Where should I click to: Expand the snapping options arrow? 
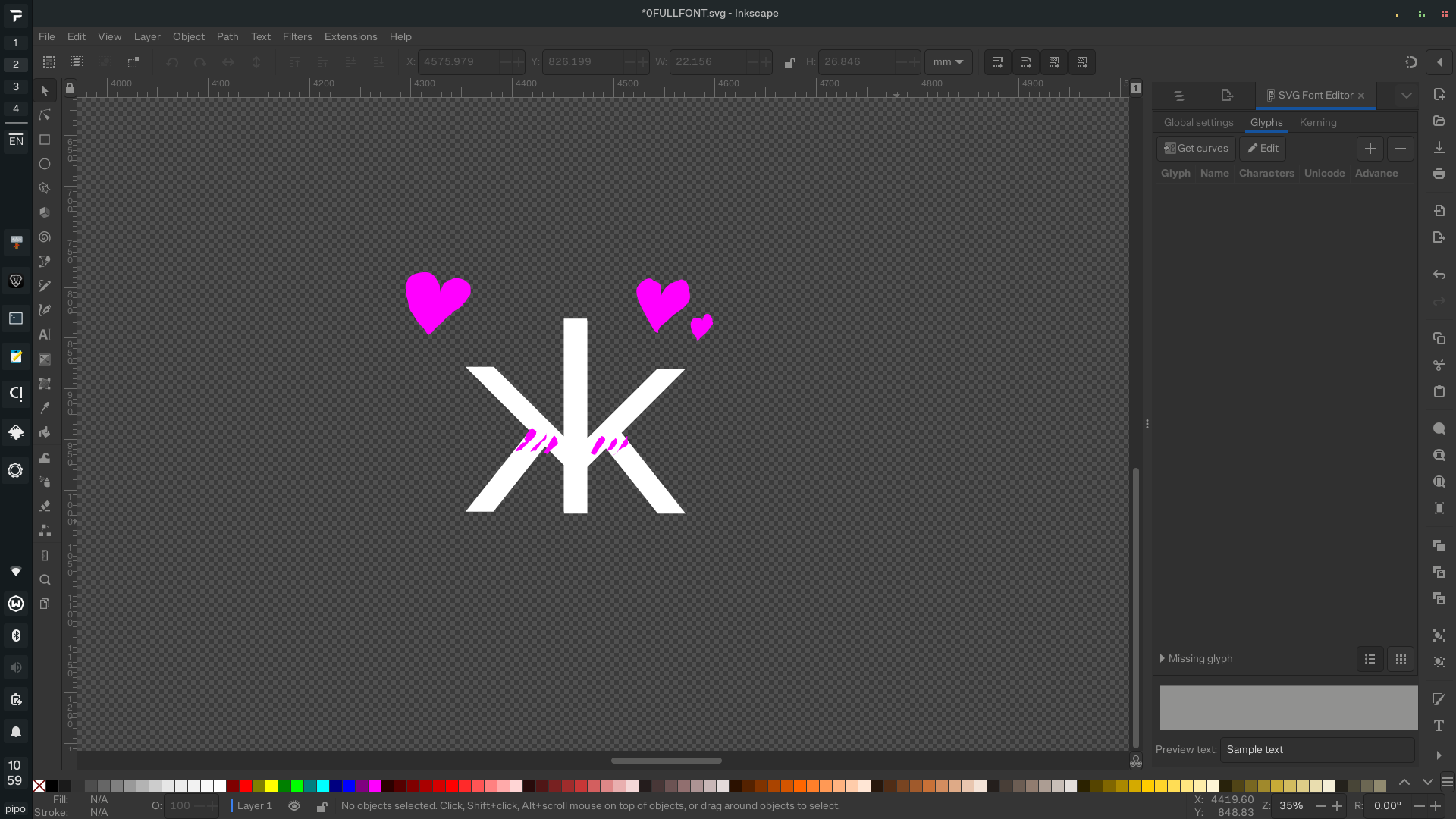pyautogui.click(x=1439, y=62)
